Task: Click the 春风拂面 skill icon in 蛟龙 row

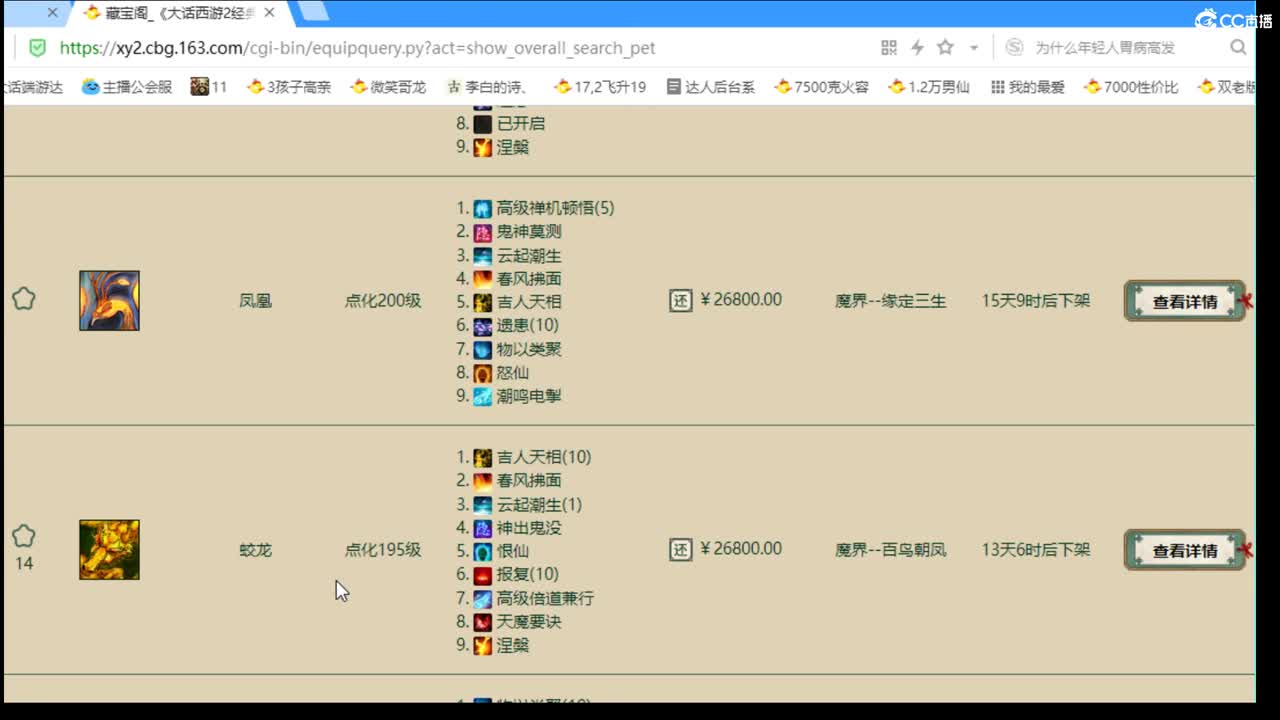Action: [x=483, y=481]
